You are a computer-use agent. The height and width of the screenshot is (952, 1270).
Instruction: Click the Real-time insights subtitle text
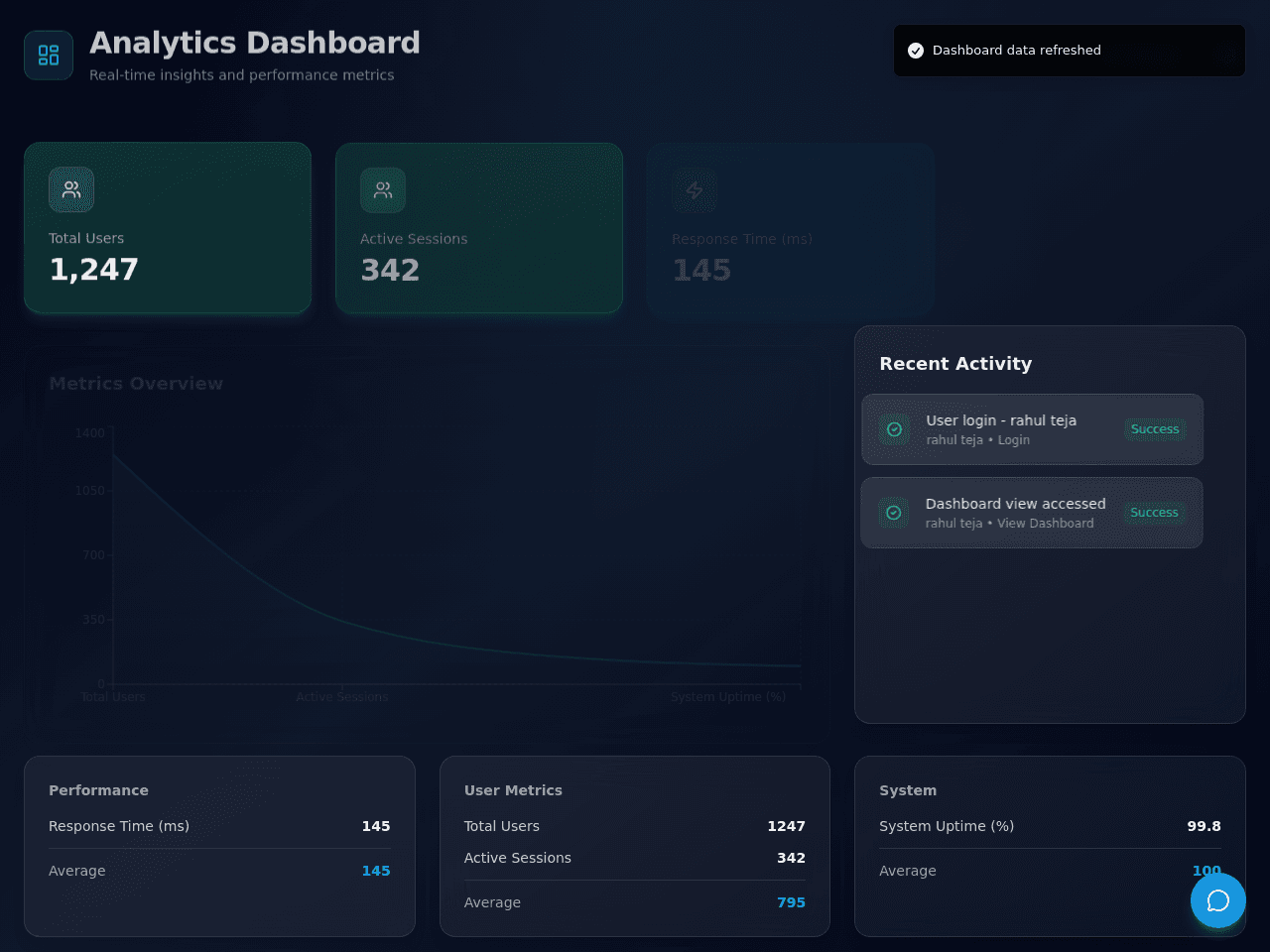coord(242,75)
